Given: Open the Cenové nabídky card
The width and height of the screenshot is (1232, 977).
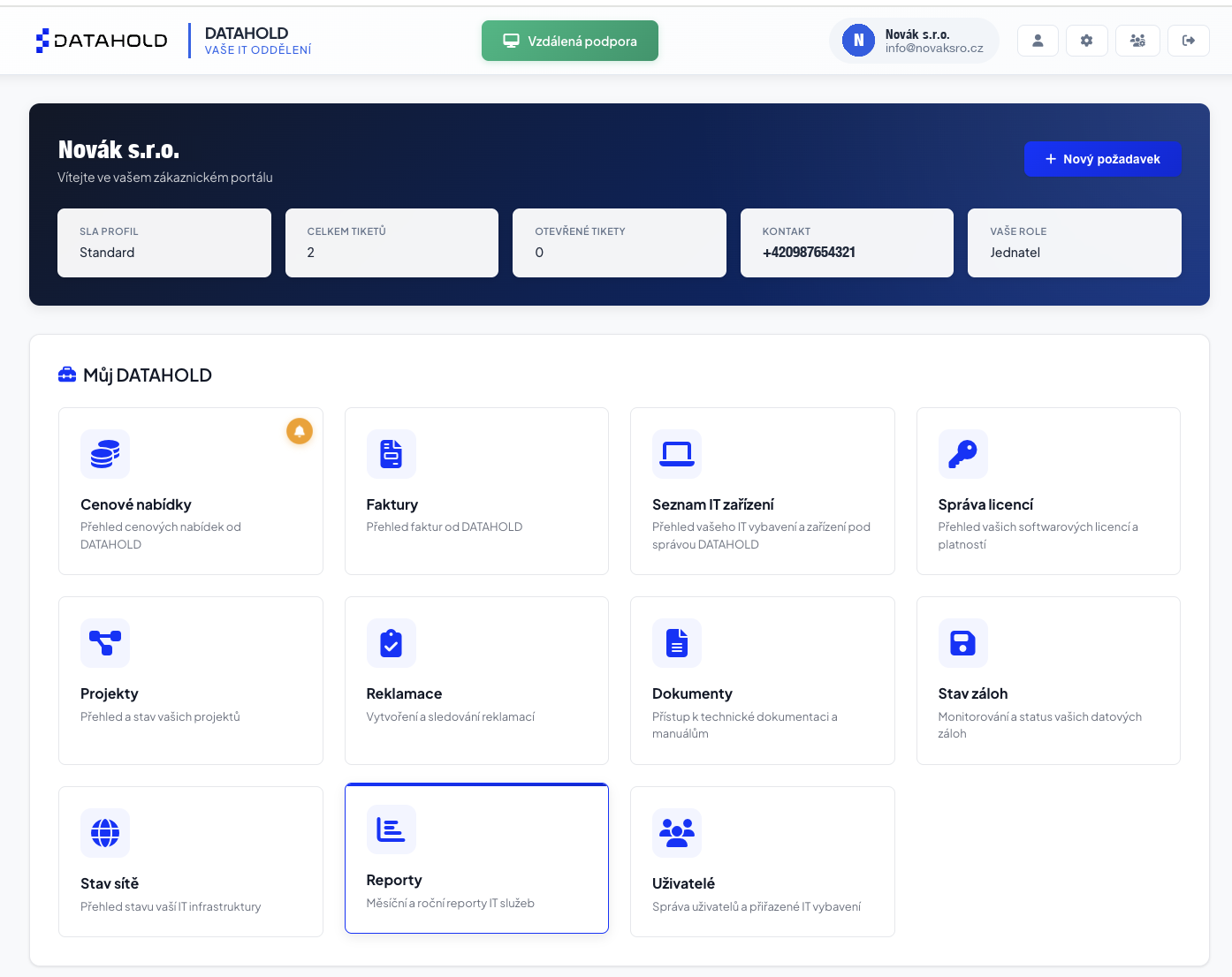Looking at the screenshot, I should [x=191, y=491].
